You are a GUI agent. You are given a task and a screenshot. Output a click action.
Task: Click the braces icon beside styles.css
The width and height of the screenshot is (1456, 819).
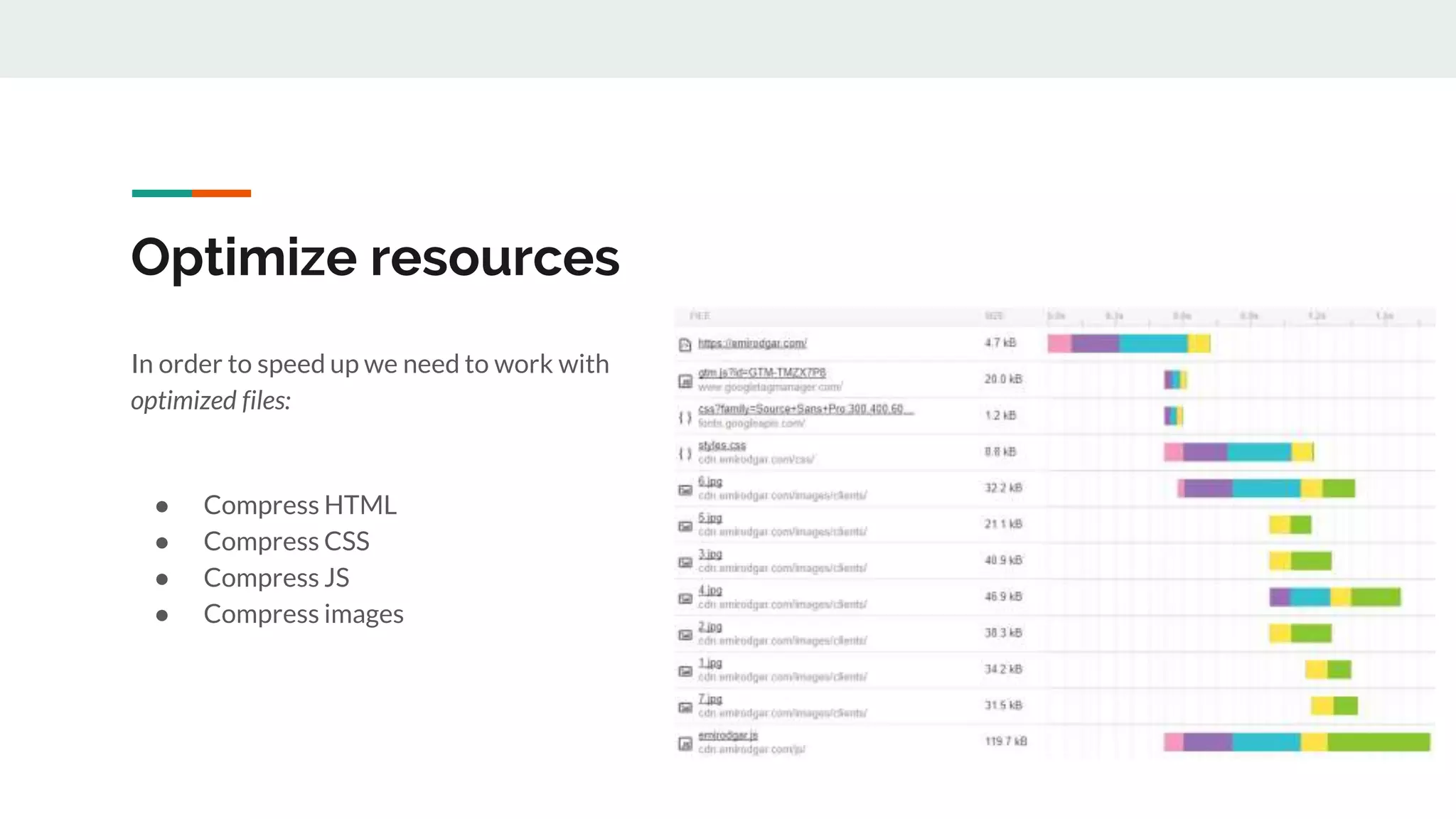click(685, 454)
